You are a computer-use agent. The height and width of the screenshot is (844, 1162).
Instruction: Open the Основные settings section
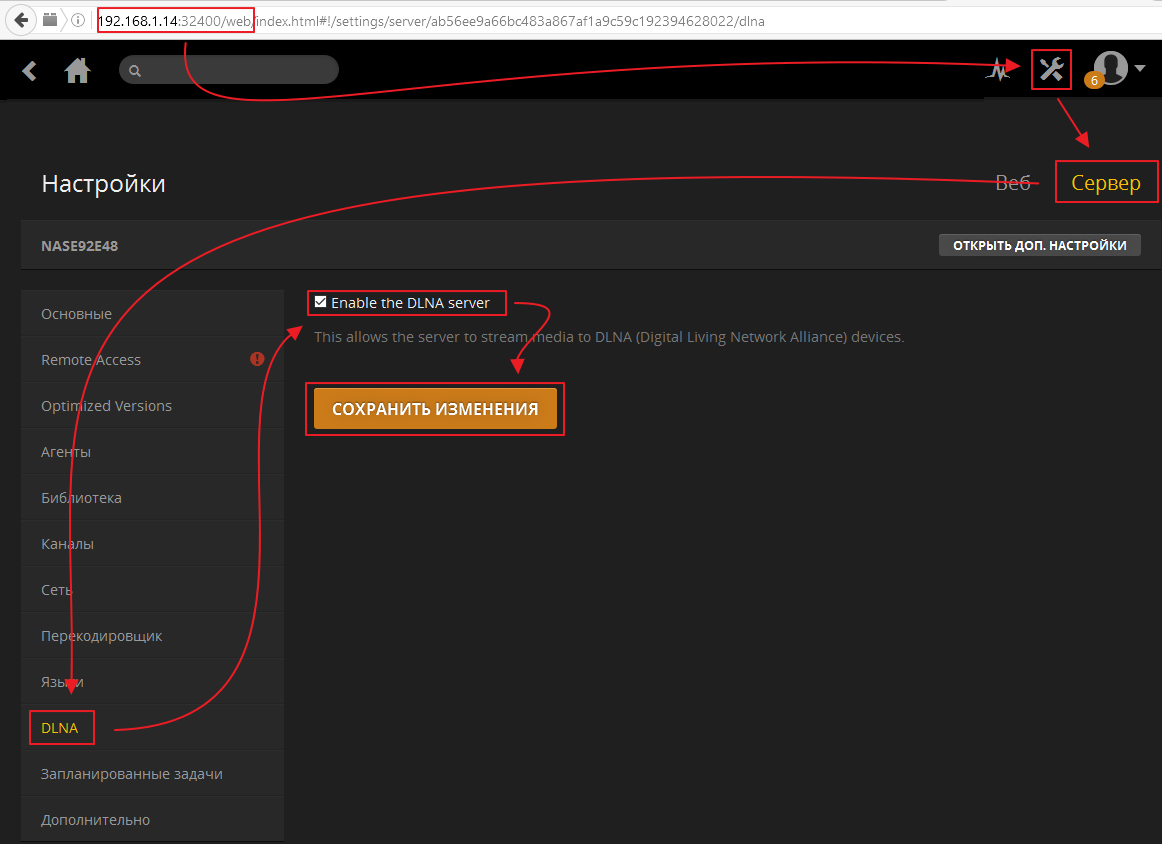152,314
